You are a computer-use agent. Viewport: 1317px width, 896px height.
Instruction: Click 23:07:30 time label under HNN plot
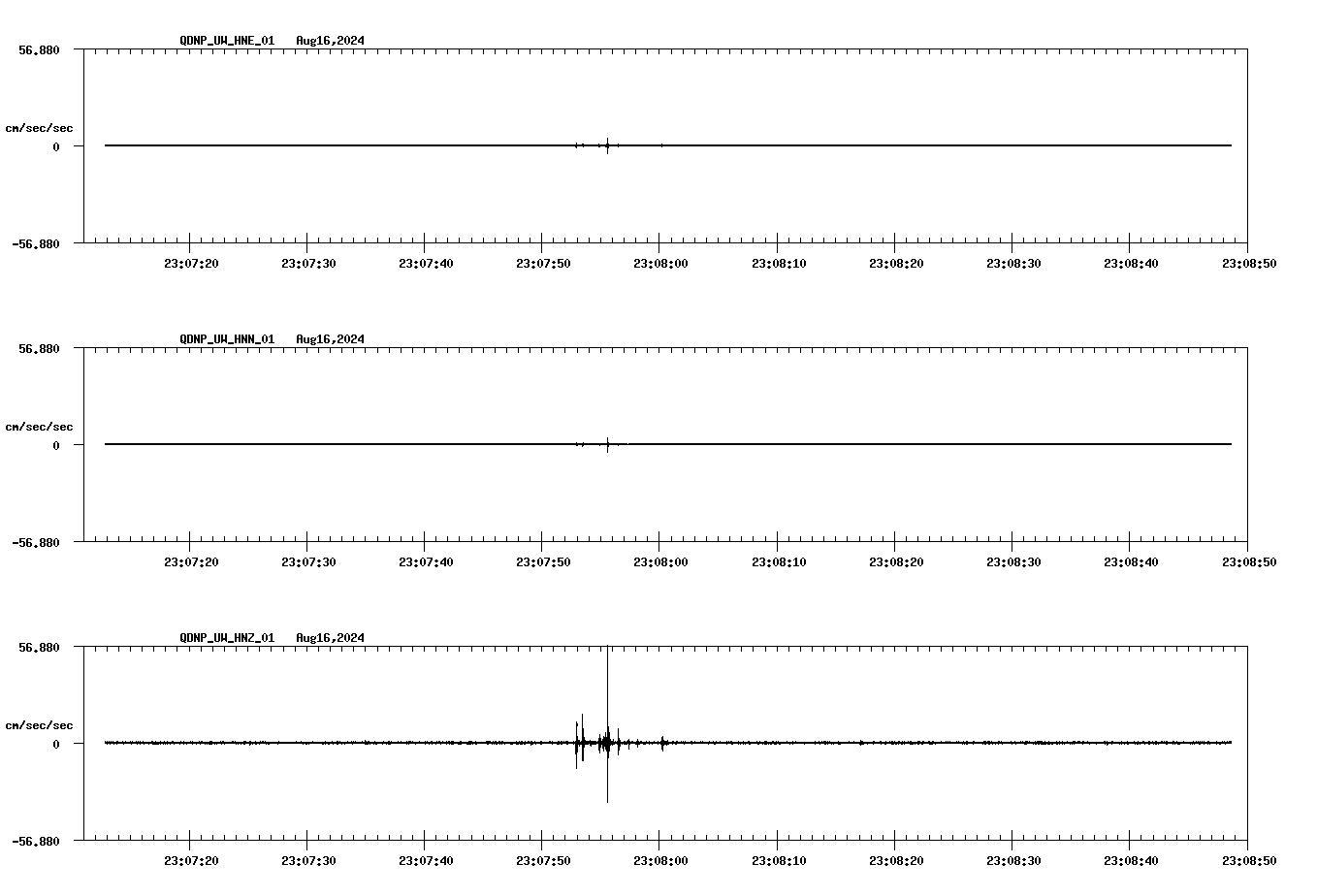click(x=308, y=561)
